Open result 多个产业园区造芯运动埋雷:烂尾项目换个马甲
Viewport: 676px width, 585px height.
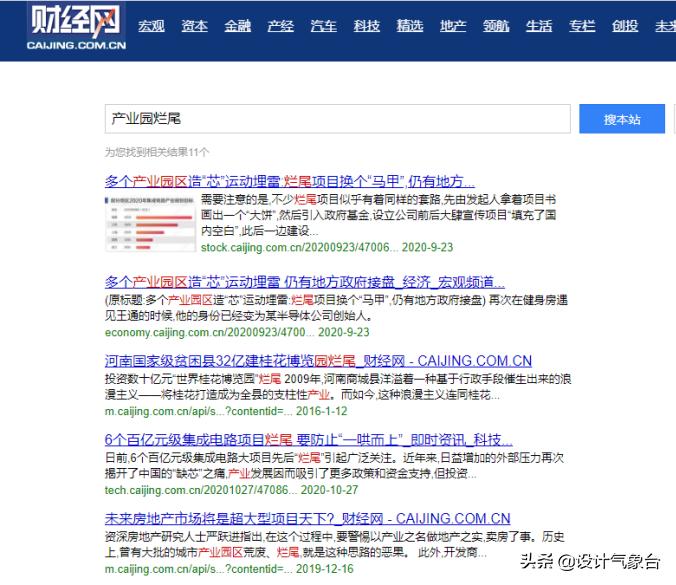click(x=290, y=181)
